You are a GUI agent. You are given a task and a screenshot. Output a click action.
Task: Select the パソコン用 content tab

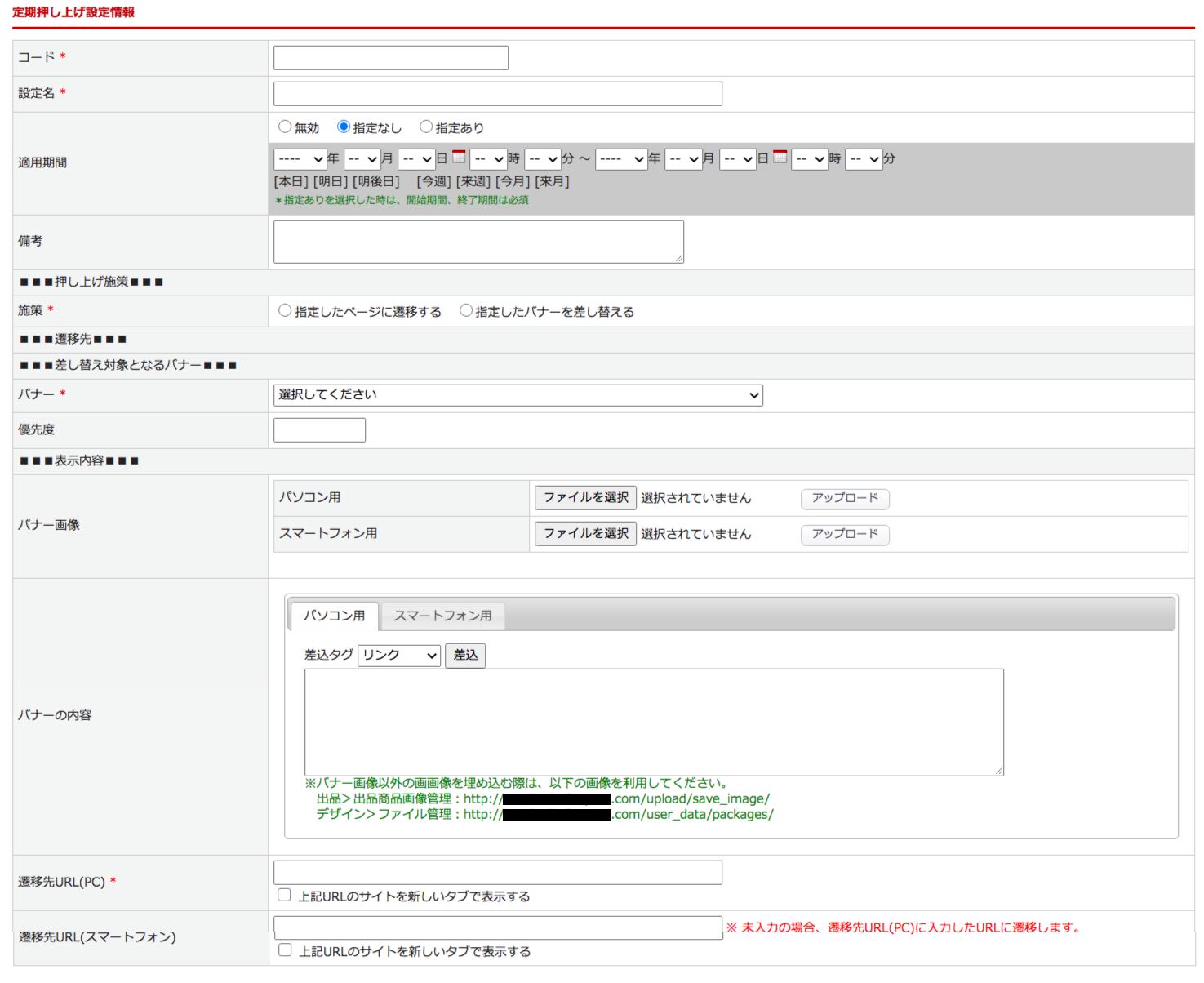tap(334, 616)
